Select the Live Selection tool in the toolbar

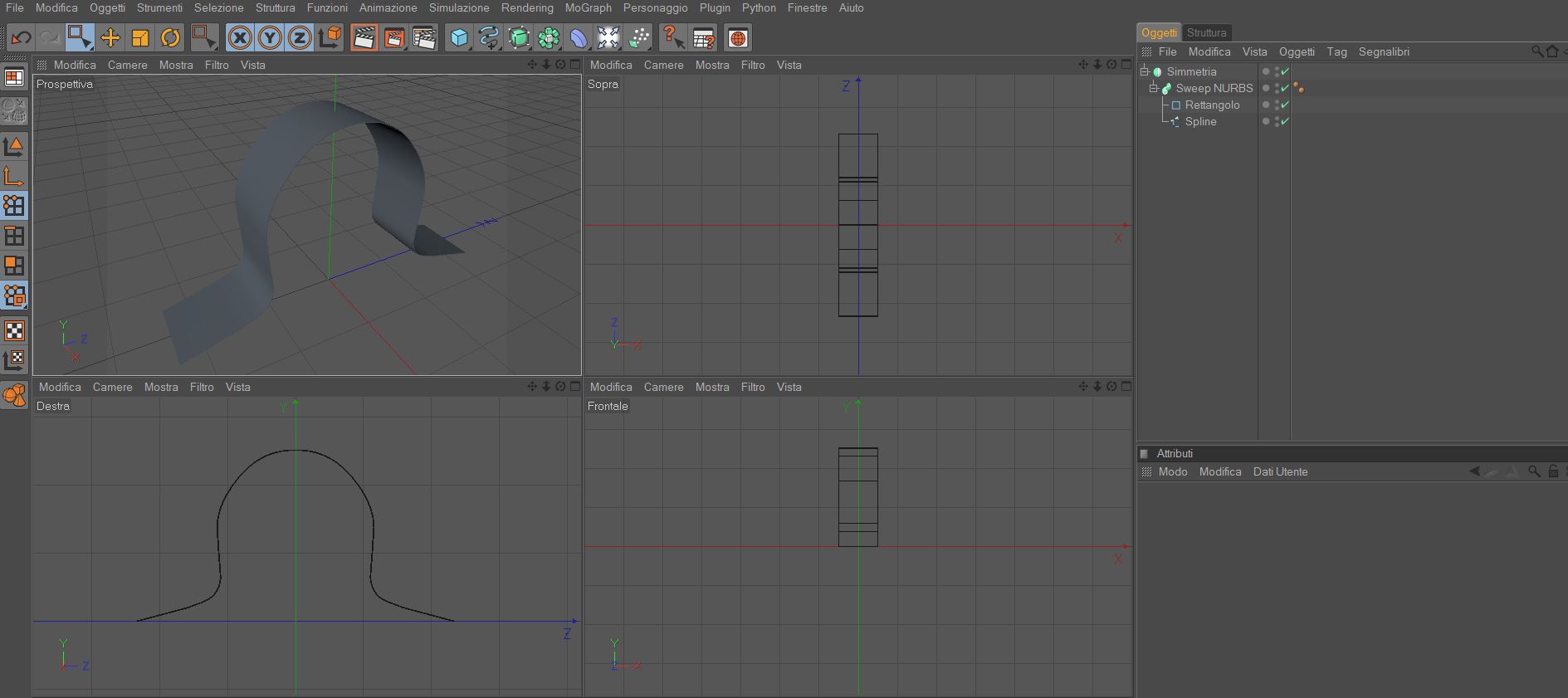(x=80, y=37)
